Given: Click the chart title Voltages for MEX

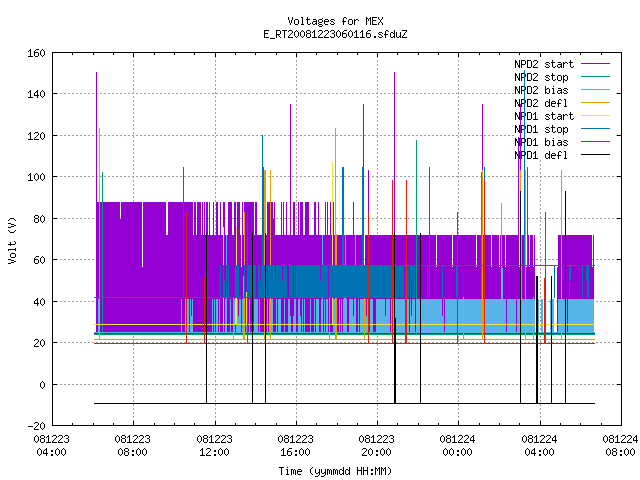Looking at the screenshot, I should click(x=335, y=21).
